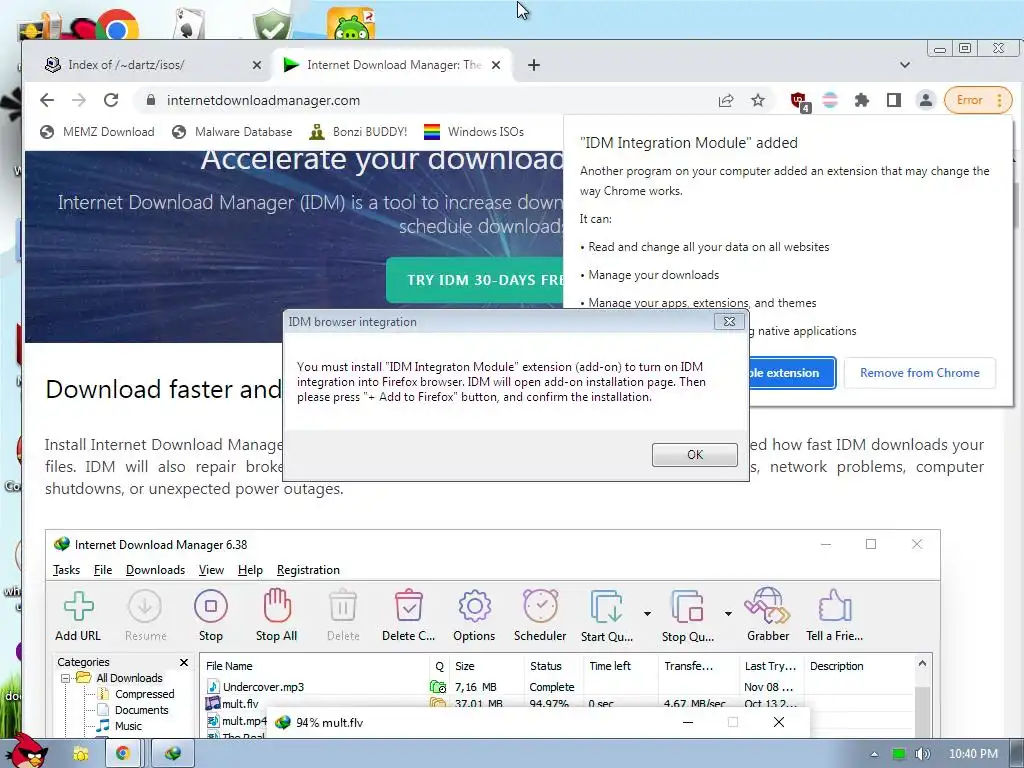Open the Registration menu in IDM

[308, 570]
